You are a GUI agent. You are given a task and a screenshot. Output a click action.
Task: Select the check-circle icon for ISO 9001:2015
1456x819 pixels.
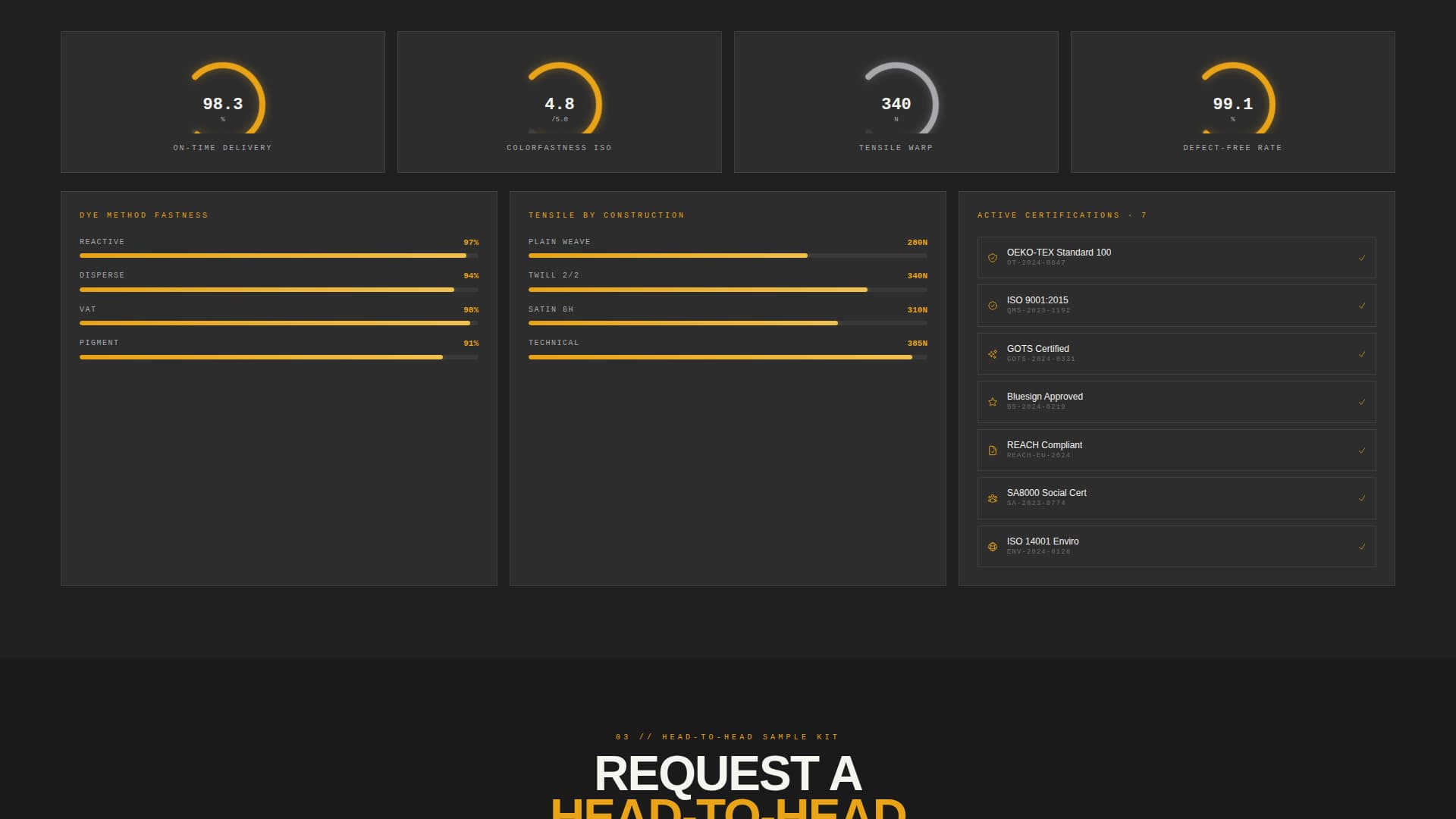click(992, 306)
